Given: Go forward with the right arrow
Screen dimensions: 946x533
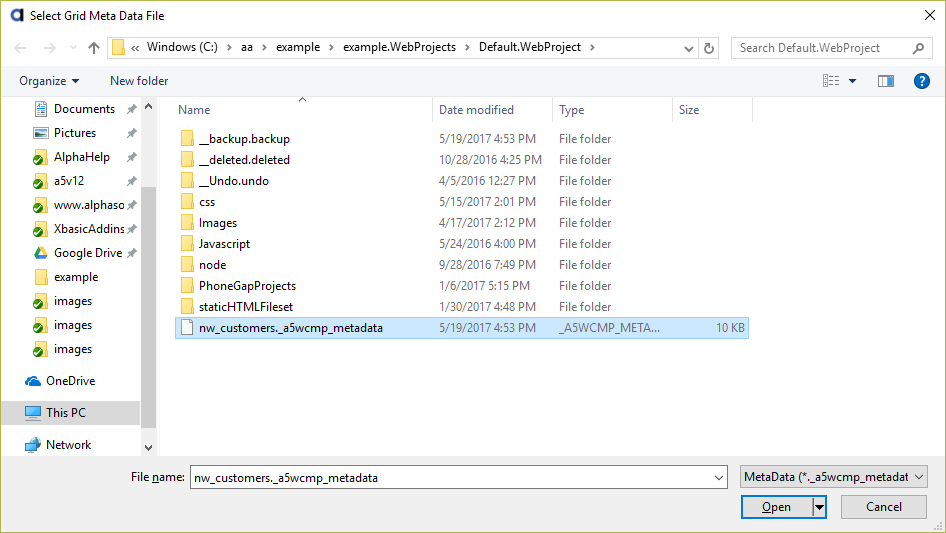Looking at the screenshot, I should pos(49,48).
